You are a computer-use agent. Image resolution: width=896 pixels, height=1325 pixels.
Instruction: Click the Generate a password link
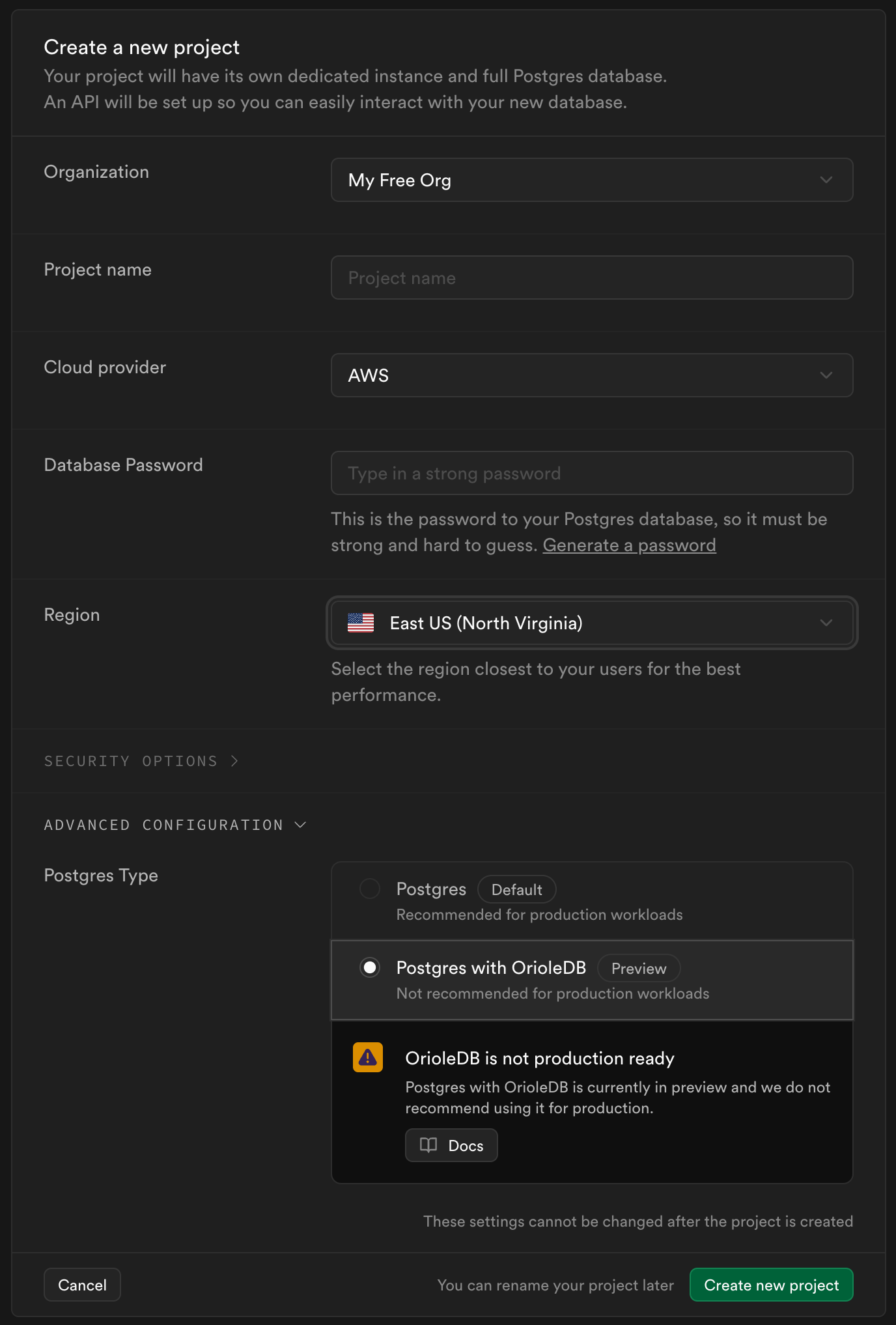coord(630,545)
